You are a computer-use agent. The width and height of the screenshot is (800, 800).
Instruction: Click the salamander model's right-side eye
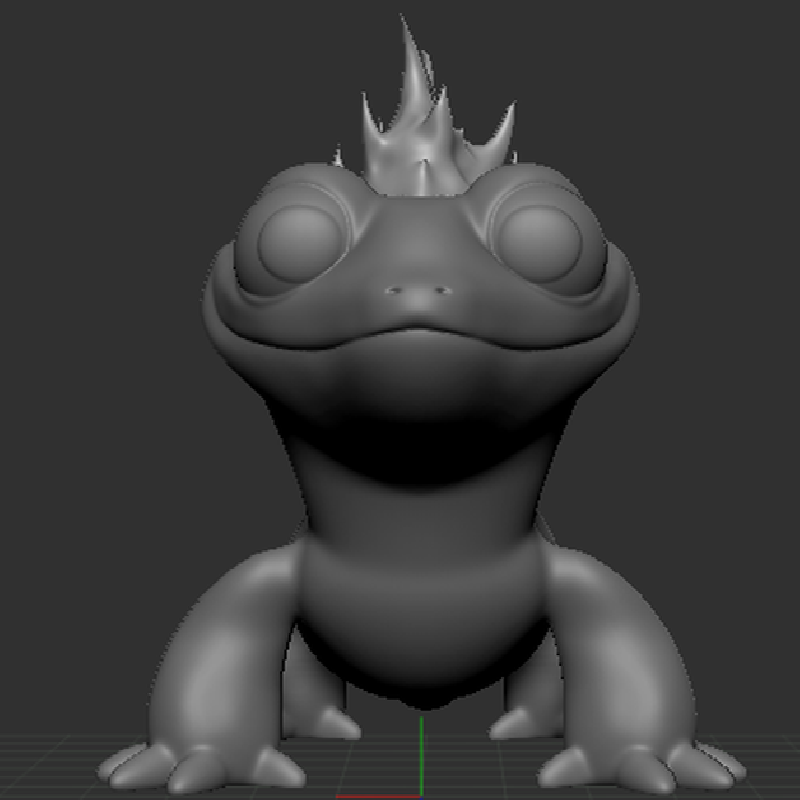(540, 237)
